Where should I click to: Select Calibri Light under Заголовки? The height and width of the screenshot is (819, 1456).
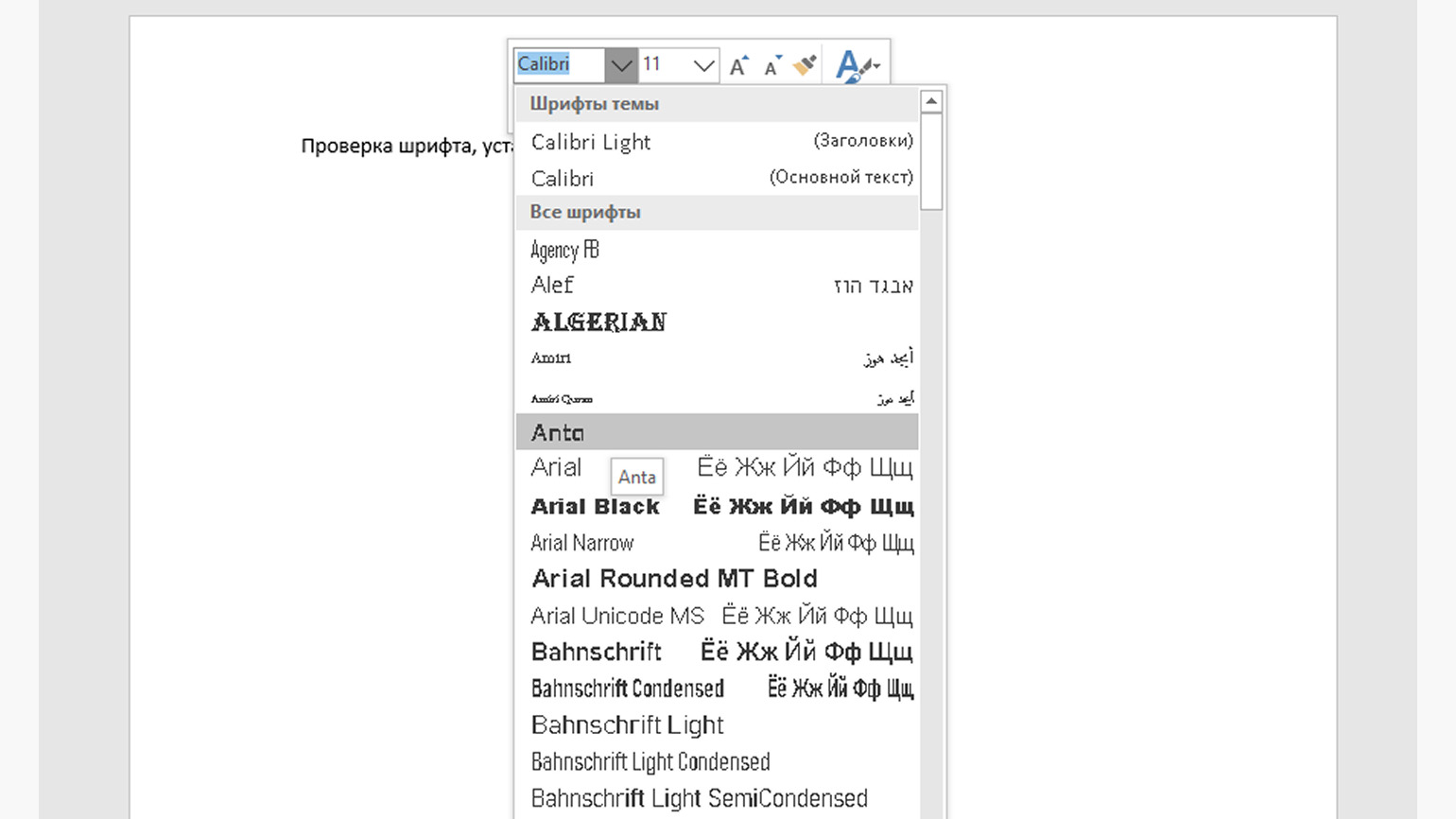590,141
